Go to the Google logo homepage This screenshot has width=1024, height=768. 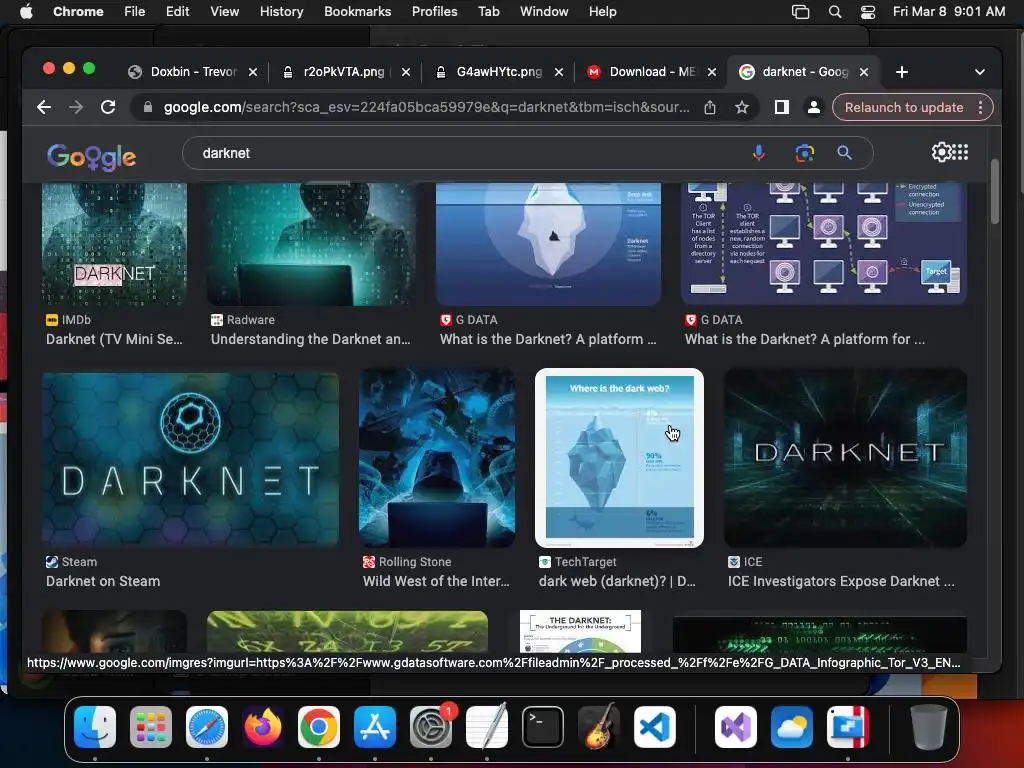[91, 157]
